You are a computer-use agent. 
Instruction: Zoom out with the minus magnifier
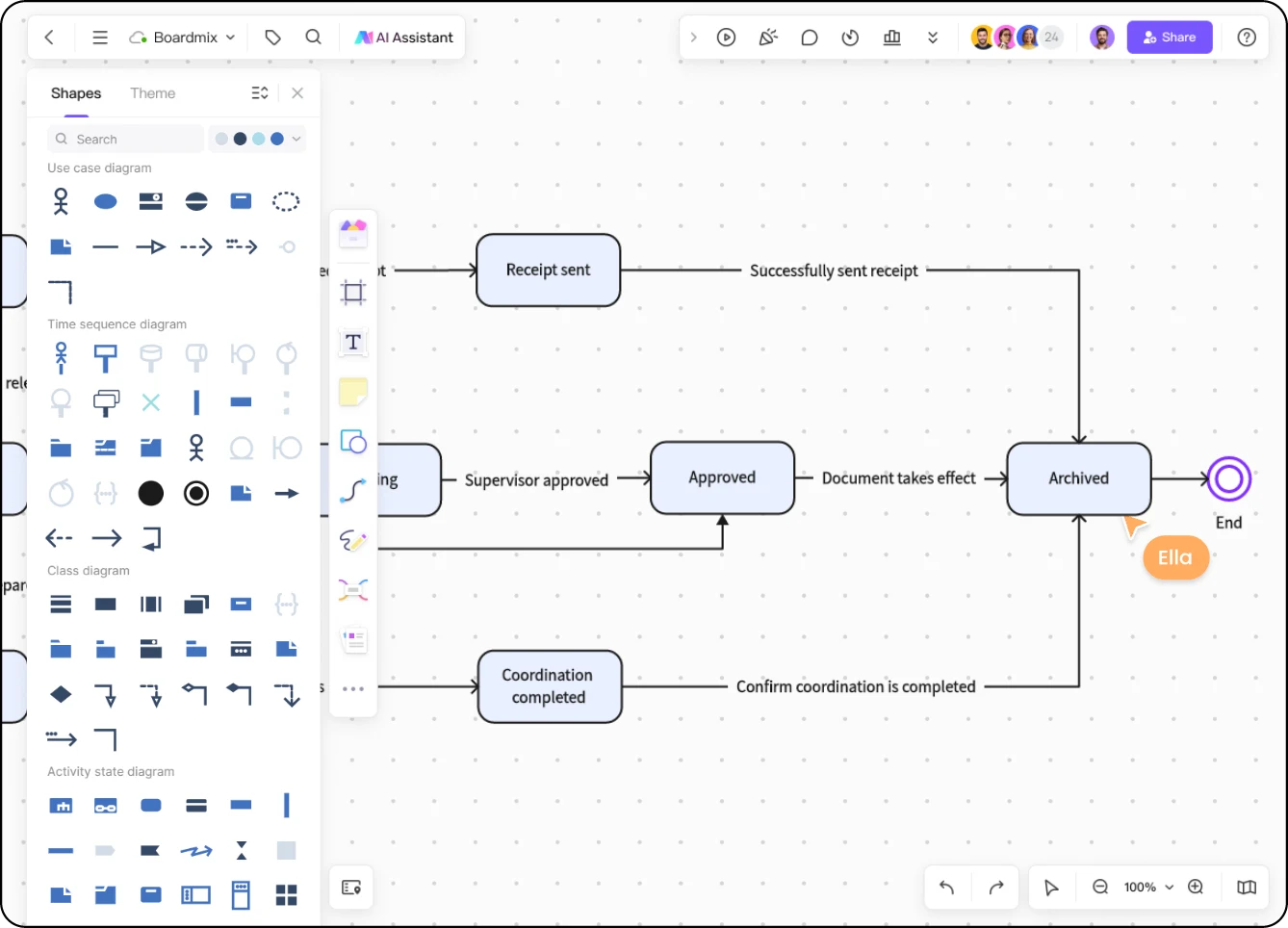pos(1100,888)
